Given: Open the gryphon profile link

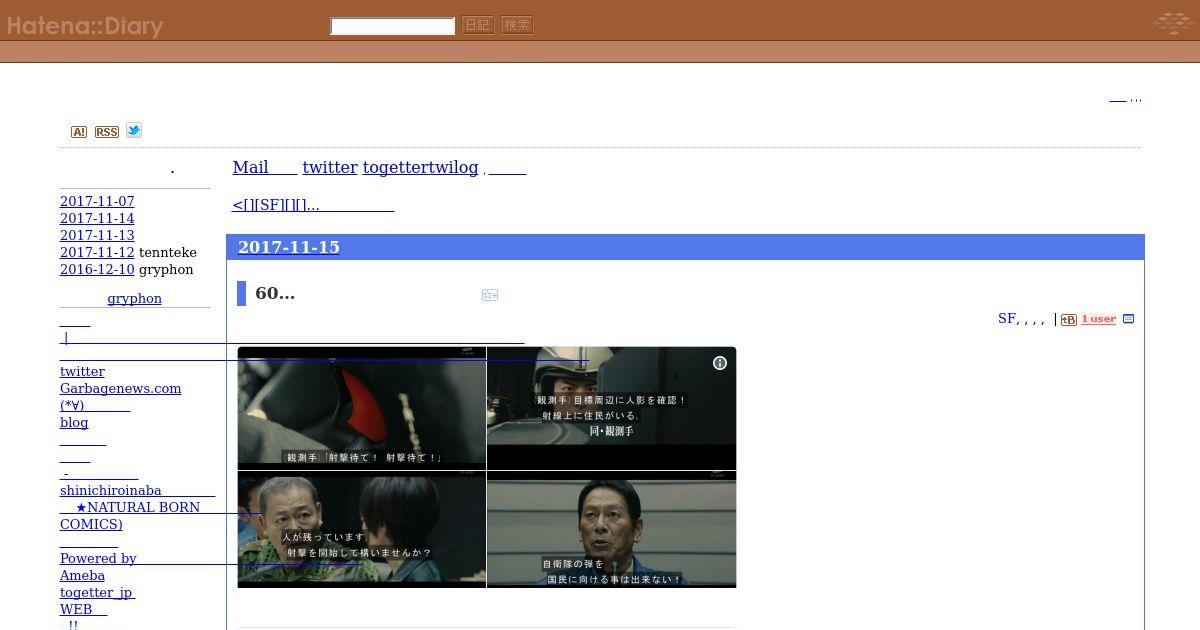Looking at the screenshot, I should pos(134,299).
